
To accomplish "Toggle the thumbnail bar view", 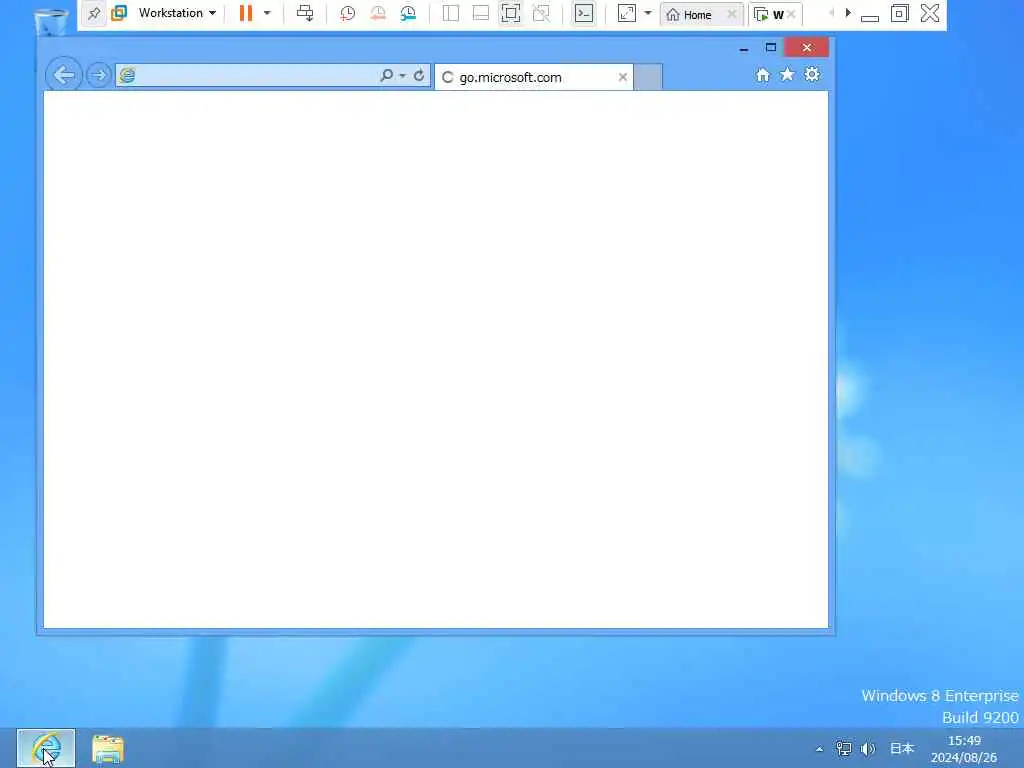I will 481,13.
